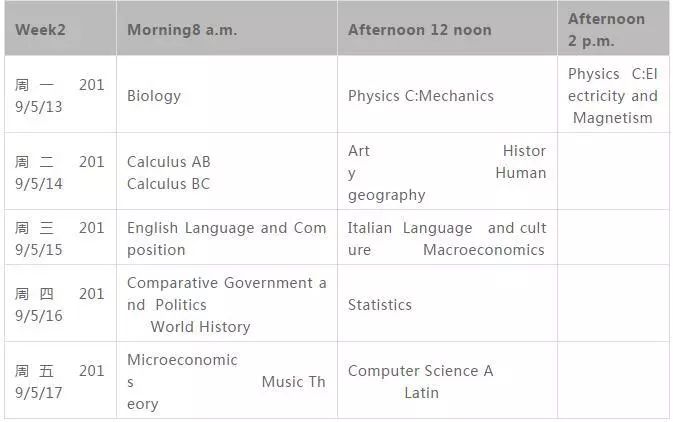Image resolution: width=673 pixels, height=422 pixels.
Task: Click the Statistics cell
Action: pos(447,304)
